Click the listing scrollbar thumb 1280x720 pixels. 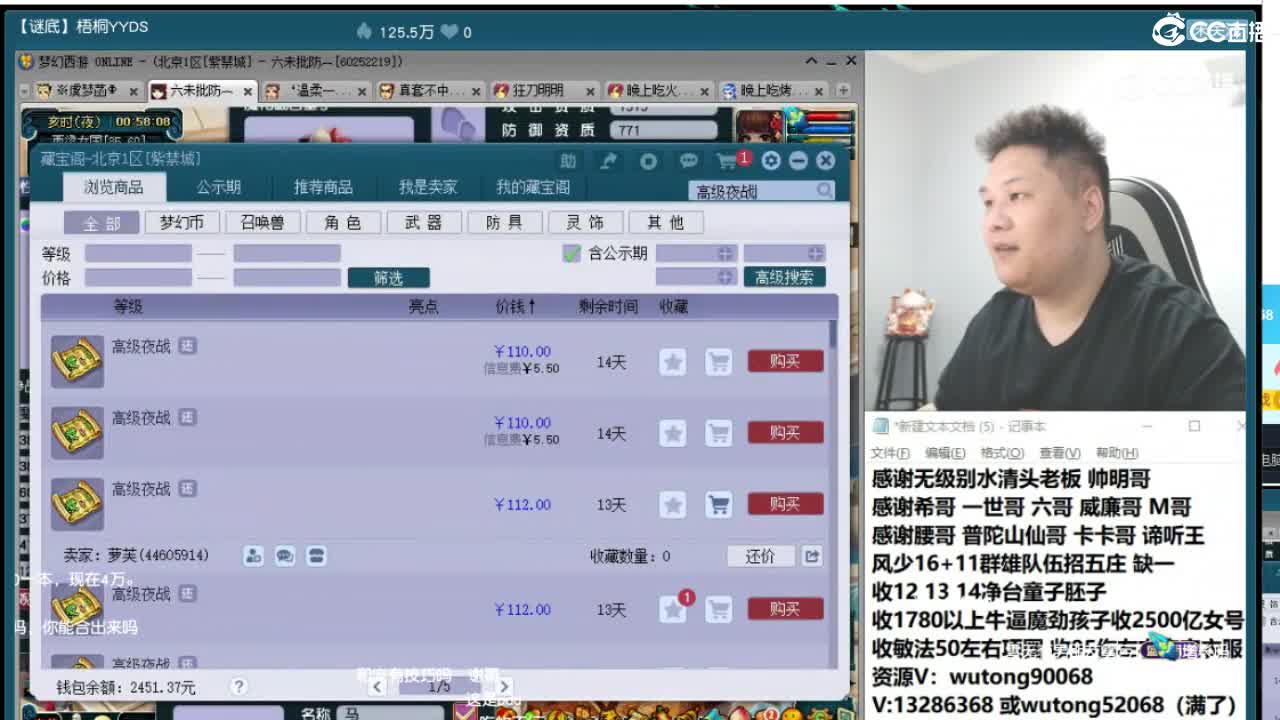coord(833,334)
